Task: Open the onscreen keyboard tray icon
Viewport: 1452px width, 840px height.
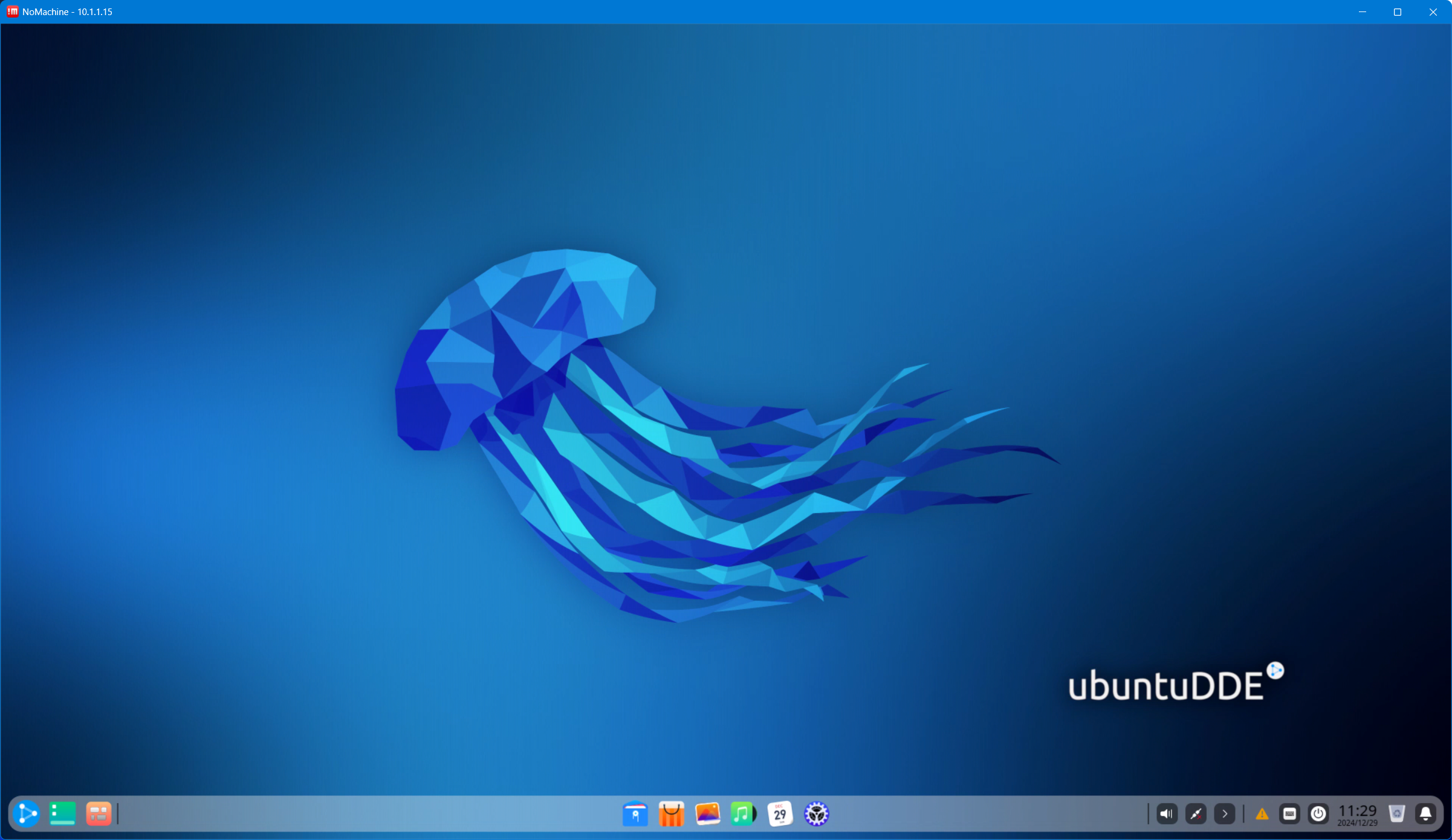Action: [1289, 814]
